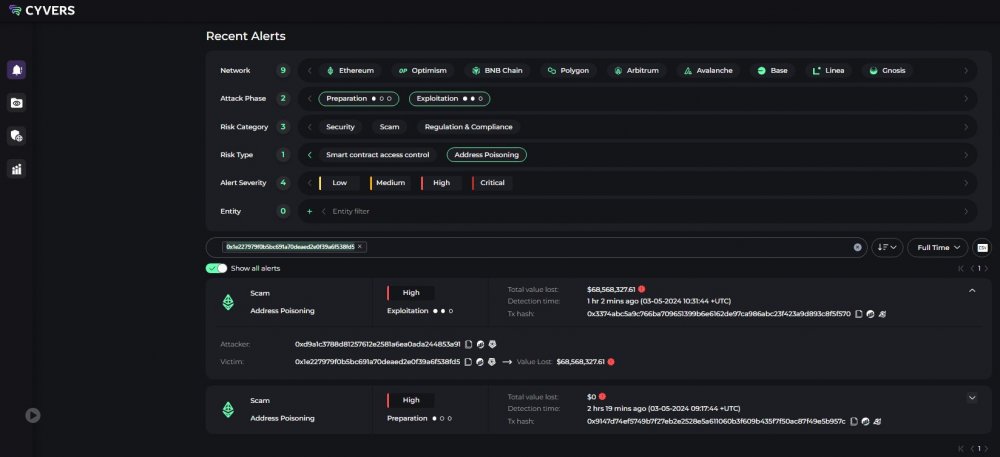
Task: Clear the search field with X icon
Action: (857, 247)
